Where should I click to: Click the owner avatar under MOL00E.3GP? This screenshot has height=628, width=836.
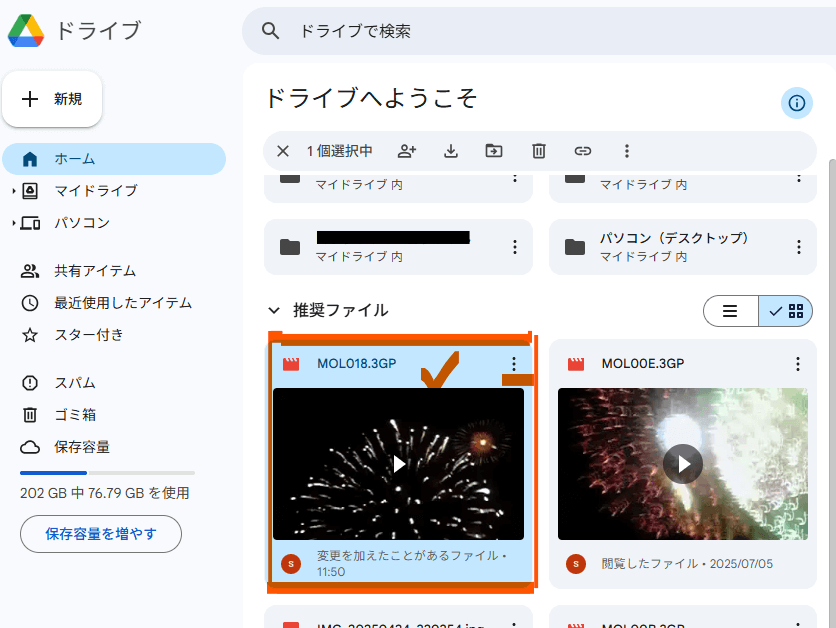click(x=576, y=563)
